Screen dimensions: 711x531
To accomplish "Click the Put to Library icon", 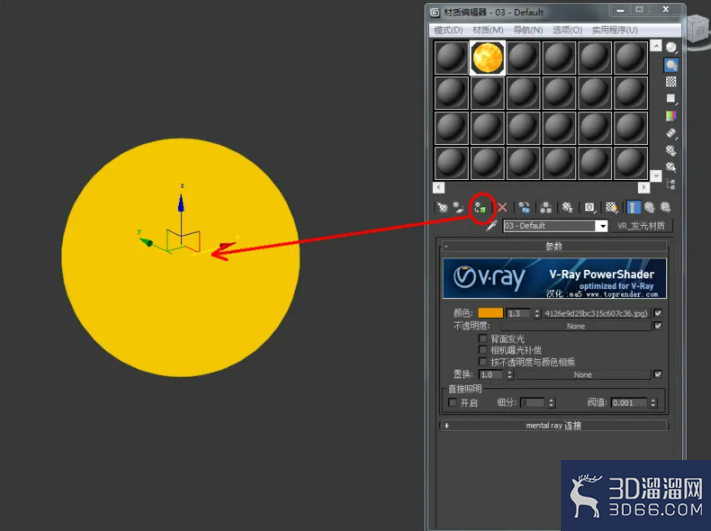I will (567, 208).
